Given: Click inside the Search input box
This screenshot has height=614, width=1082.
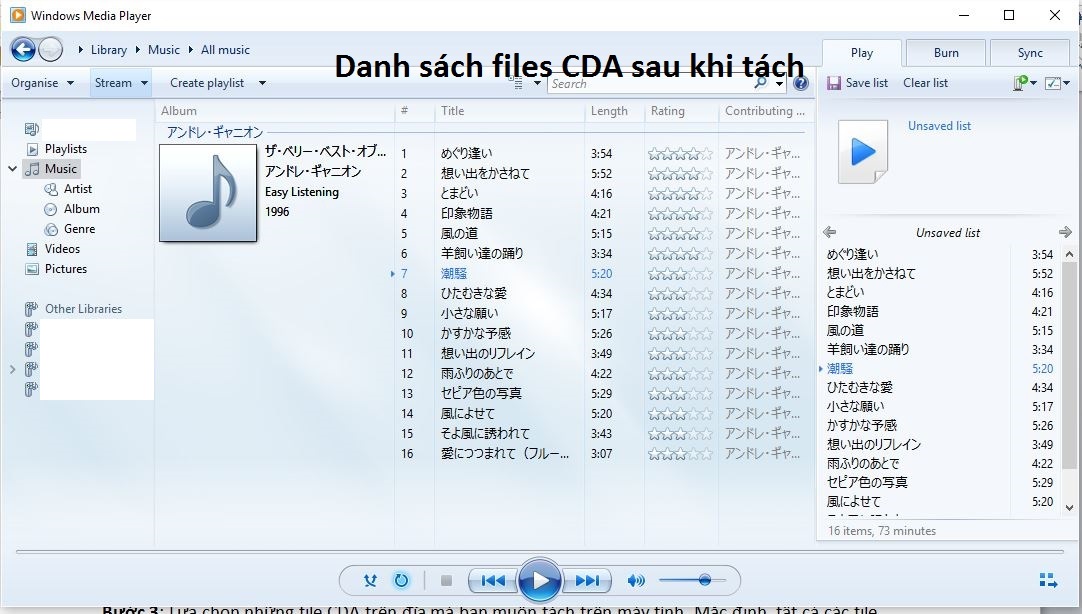Looking at the screenshot, I should click(651, 83).
